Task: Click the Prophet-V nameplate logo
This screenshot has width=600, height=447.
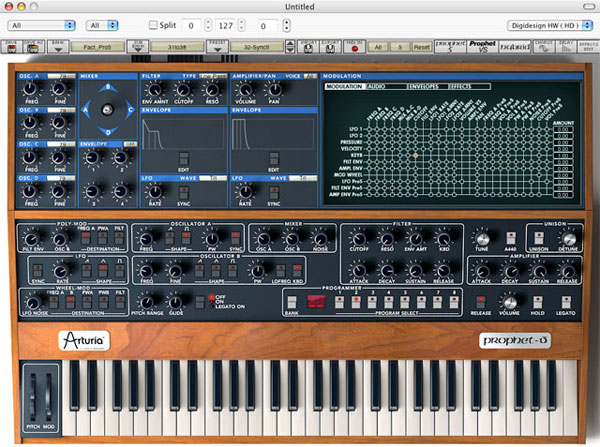Action: tap(515, 340)
